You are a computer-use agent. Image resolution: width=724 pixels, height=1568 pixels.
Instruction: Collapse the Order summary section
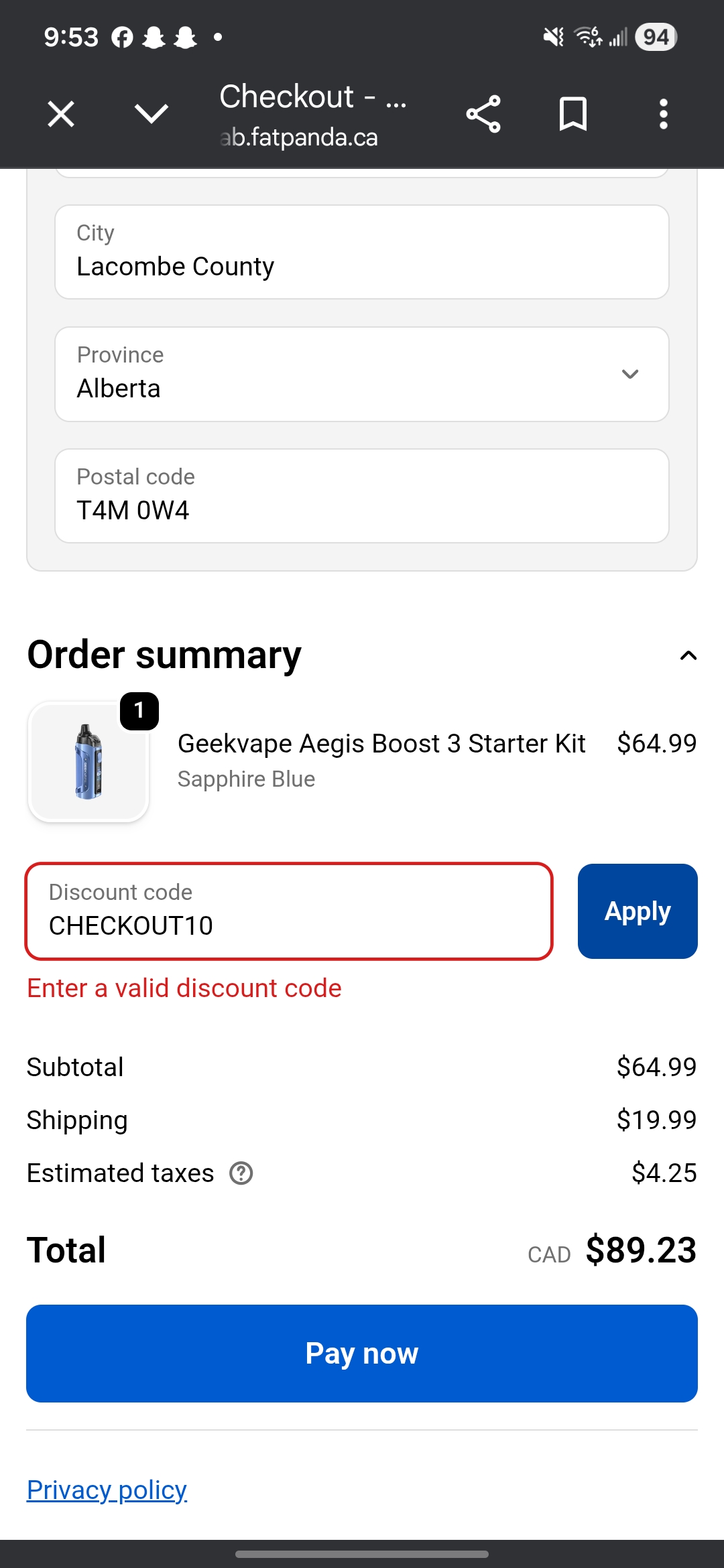(x=688, y=655)
